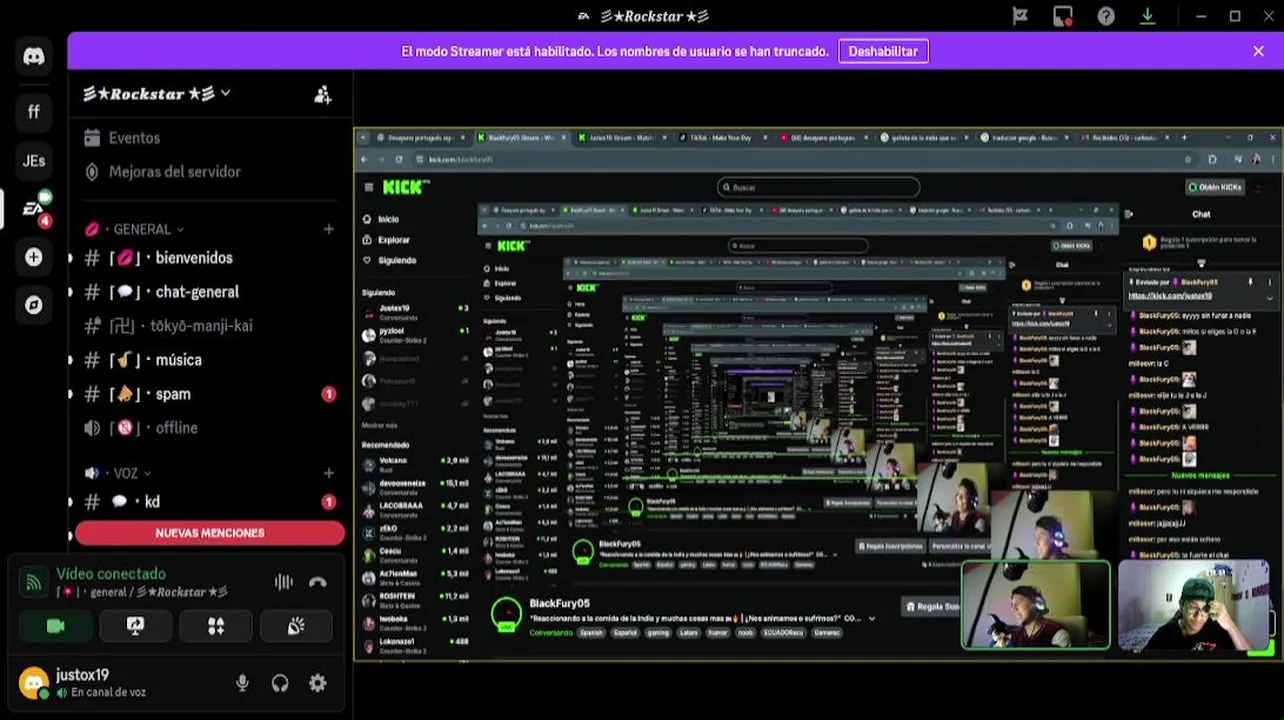Select BlackFury05 Stream browser tab in stream

(521, 137)
